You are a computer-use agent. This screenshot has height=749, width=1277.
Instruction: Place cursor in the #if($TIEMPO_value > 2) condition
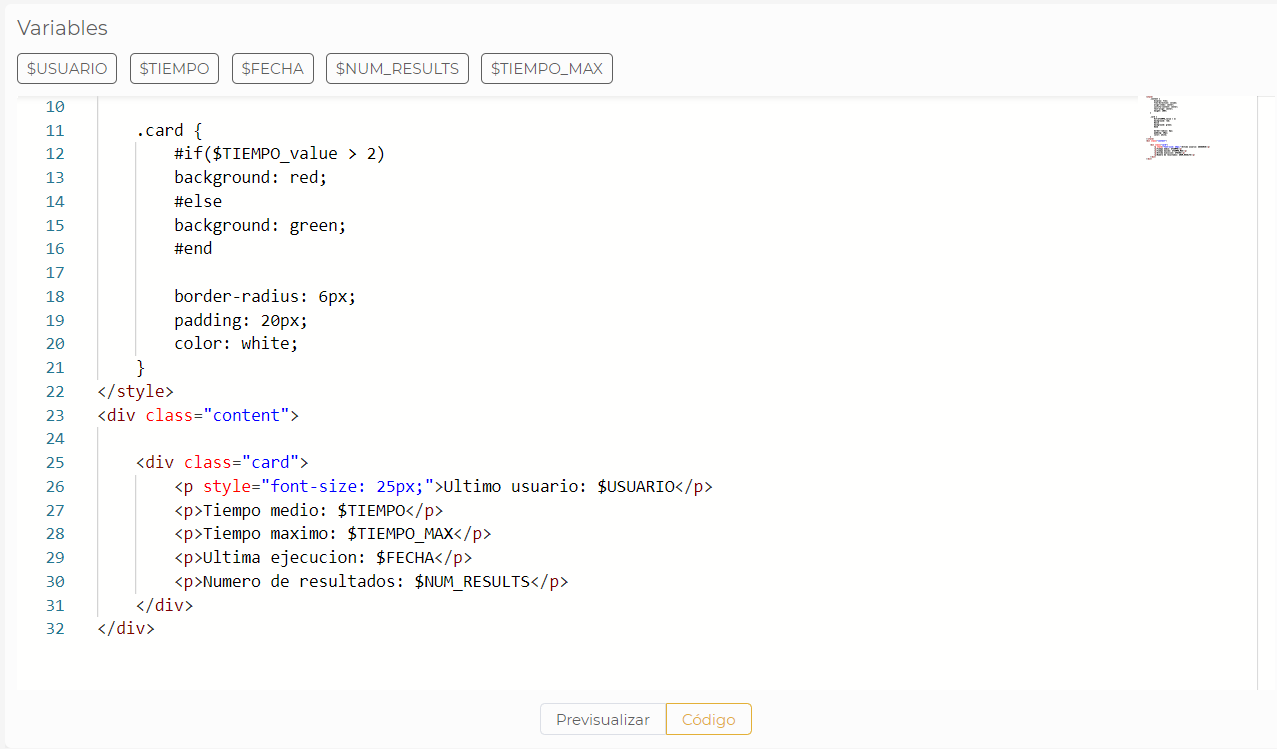tap(280, 153)
